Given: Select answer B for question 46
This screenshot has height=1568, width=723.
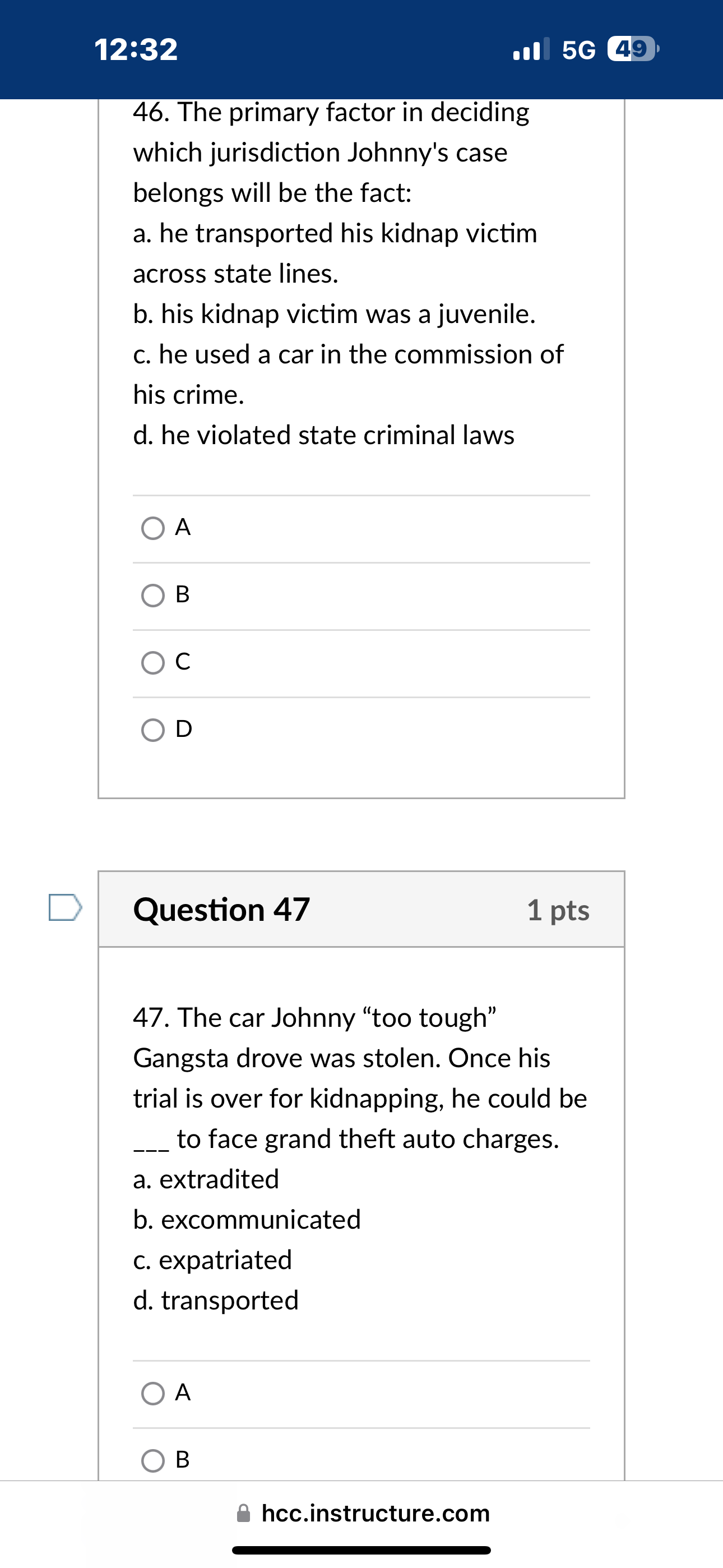Looking at the screenshot, I should click(153, 596).
